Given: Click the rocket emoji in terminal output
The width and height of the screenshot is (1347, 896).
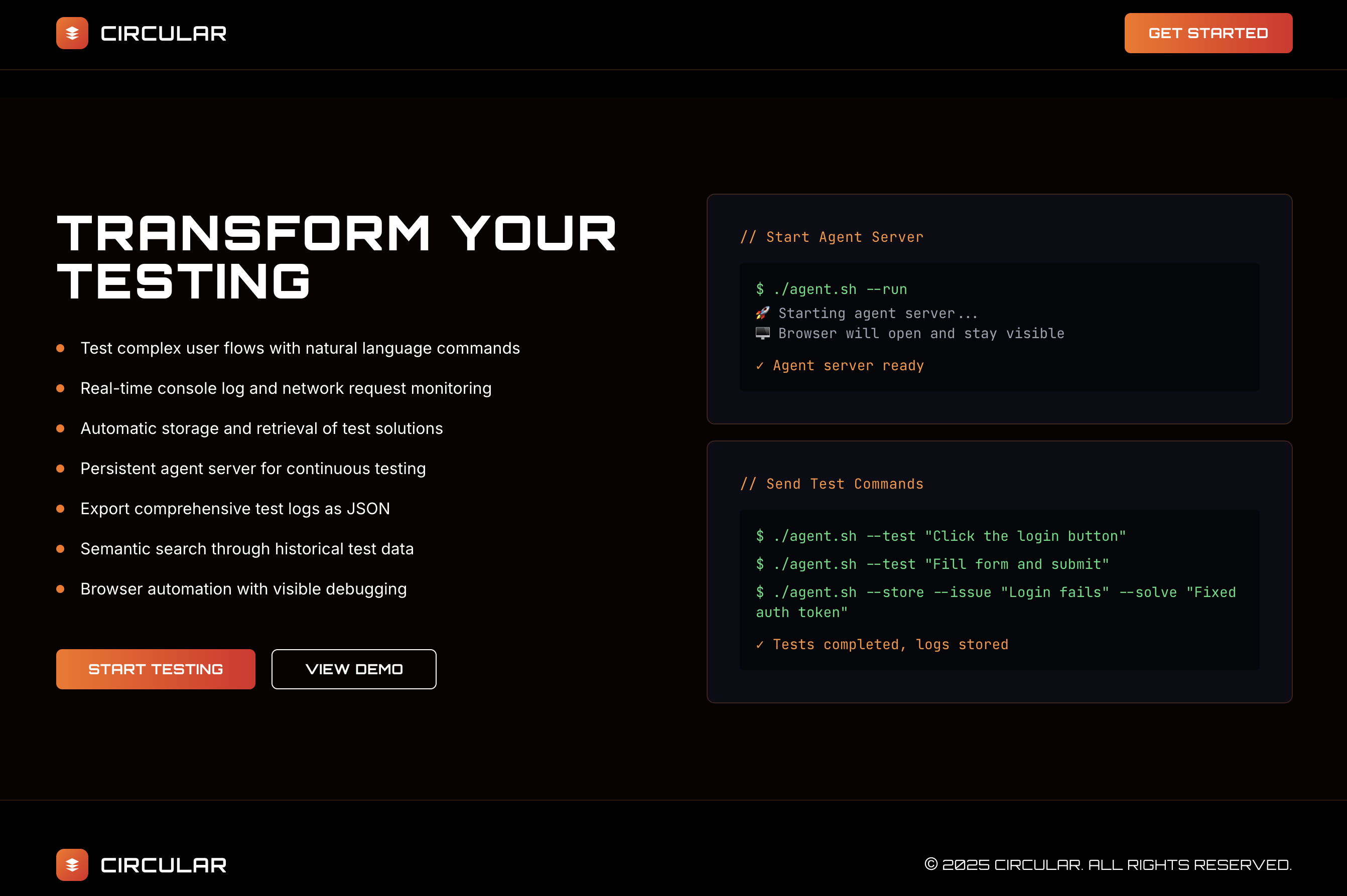Looking at the screenshot, I should (x=762, y=313).
